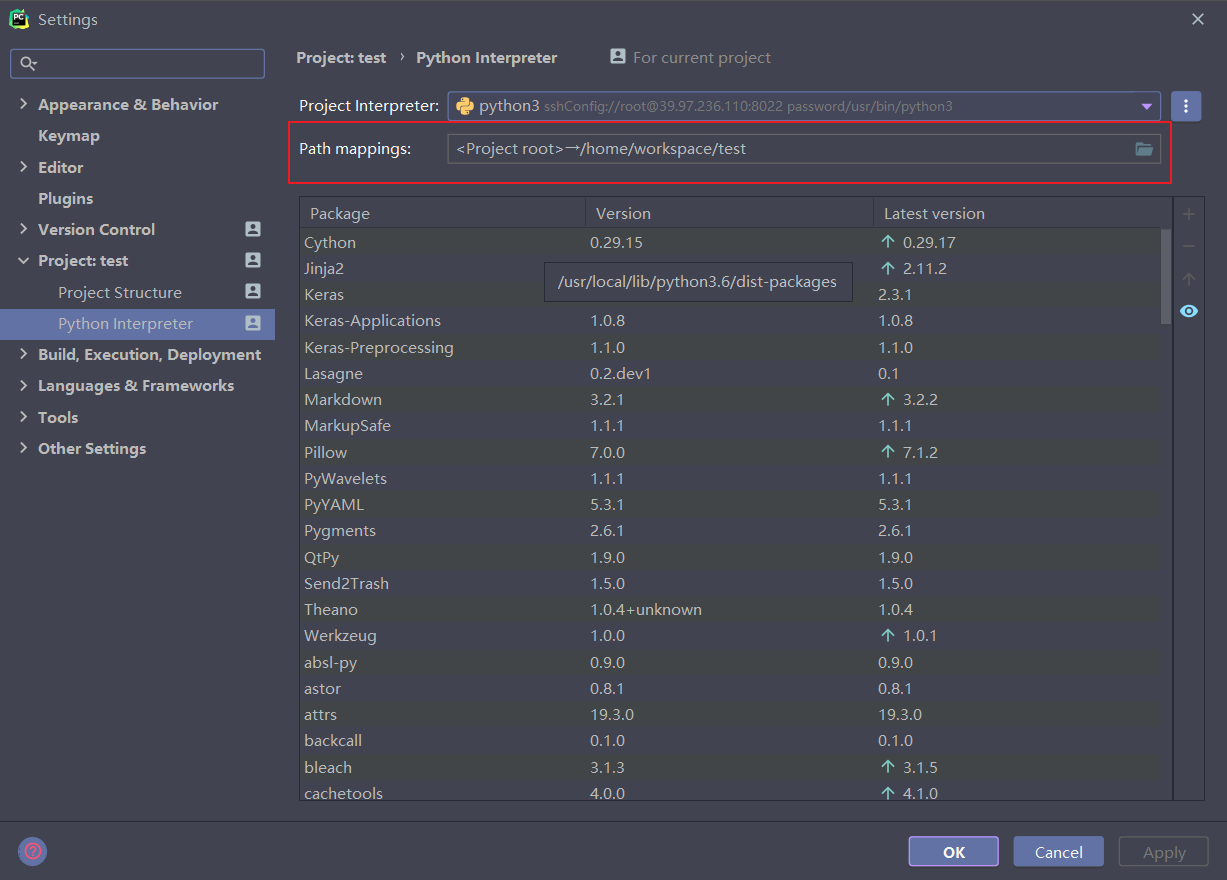Image resolution: width=1227 pixels, height=880 pixels.
Task: Select the Send2Trash package row
Action: coord(730,583)
